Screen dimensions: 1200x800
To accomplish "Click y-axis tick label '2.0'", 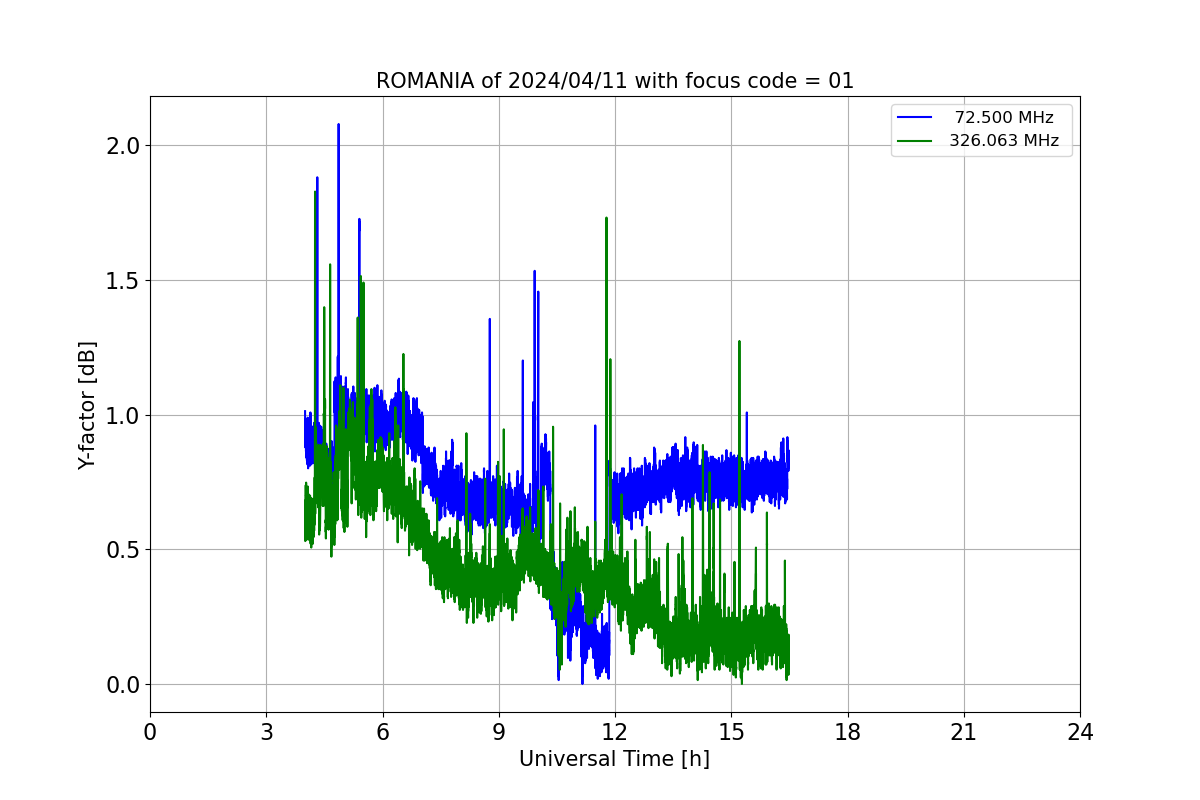I will click(x=125, y=146).
